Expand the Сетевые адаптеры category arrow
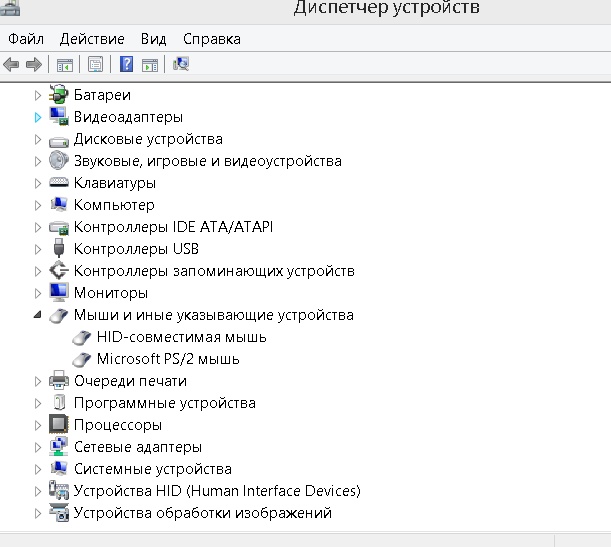611x547 pixels. (38, 447)
